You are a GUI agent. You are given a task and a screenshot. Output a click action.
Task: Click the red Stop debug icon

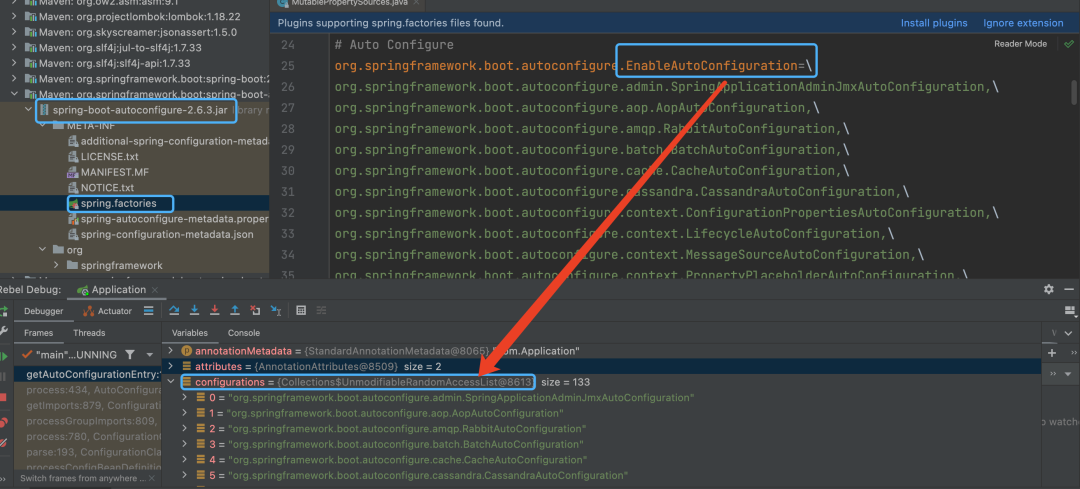[3, 397]
